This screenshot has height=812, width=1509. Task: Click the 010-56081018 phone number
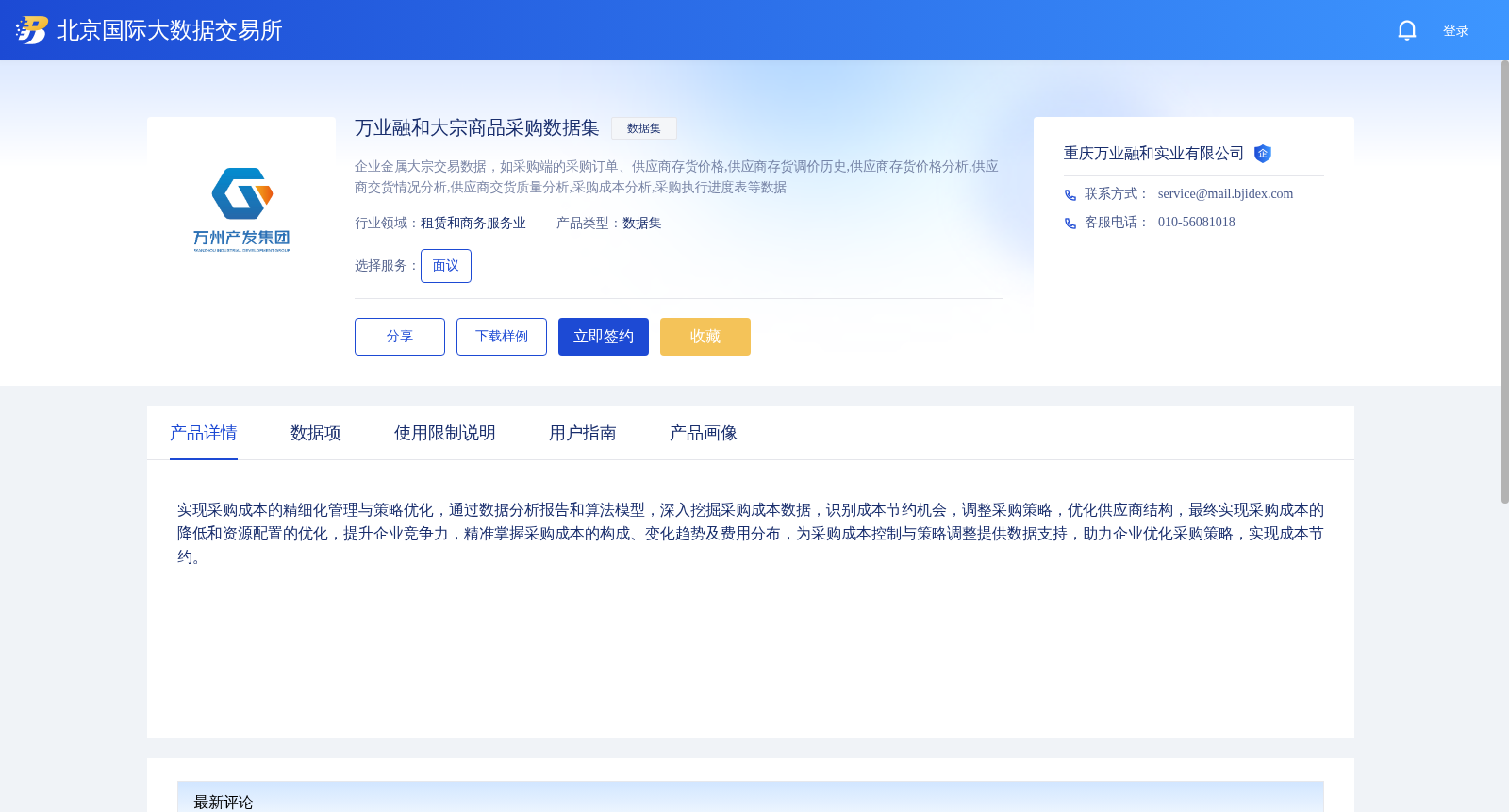[x=1197, y=223]
